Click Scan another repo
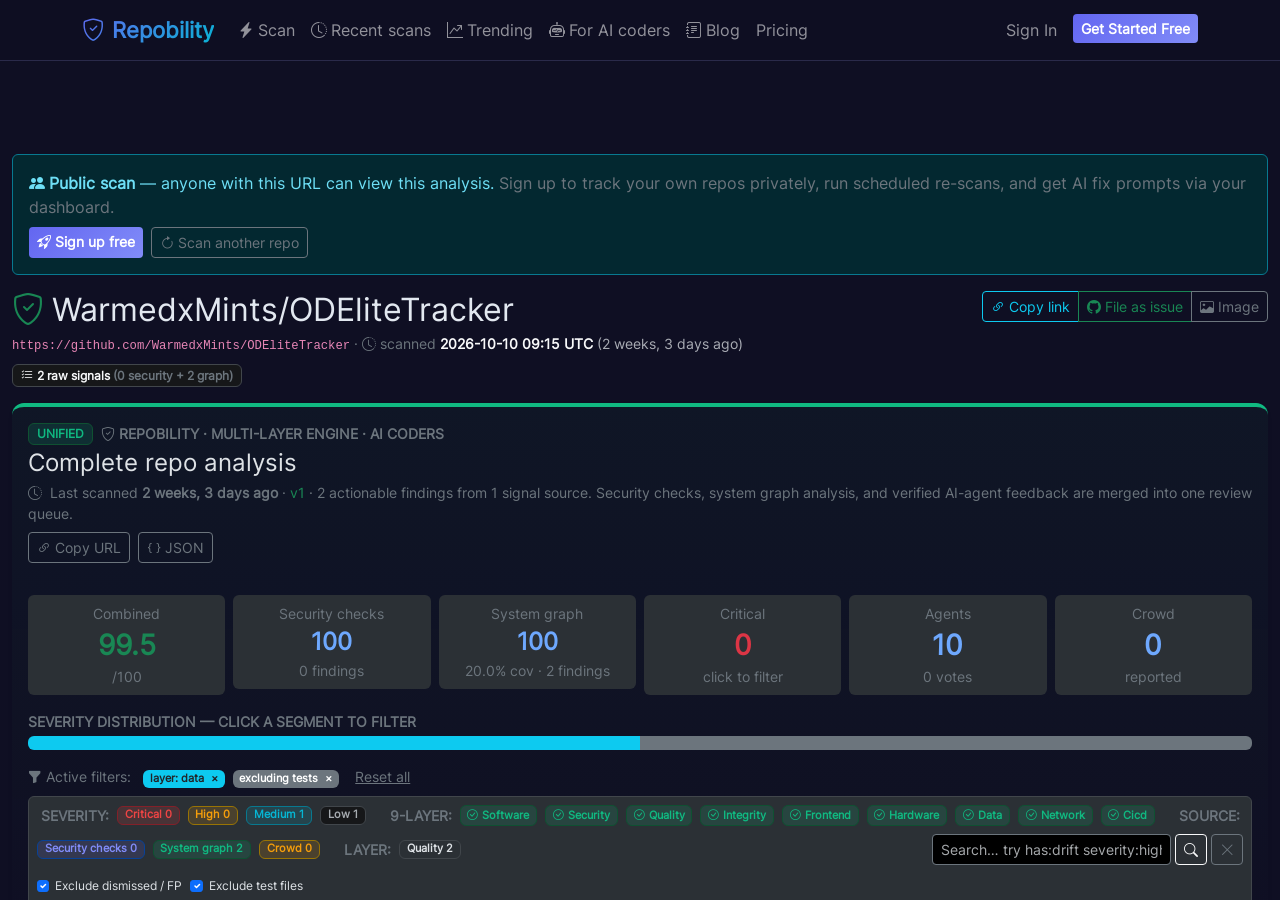This screenshot has height=900, width=1280. click(229, 243)
